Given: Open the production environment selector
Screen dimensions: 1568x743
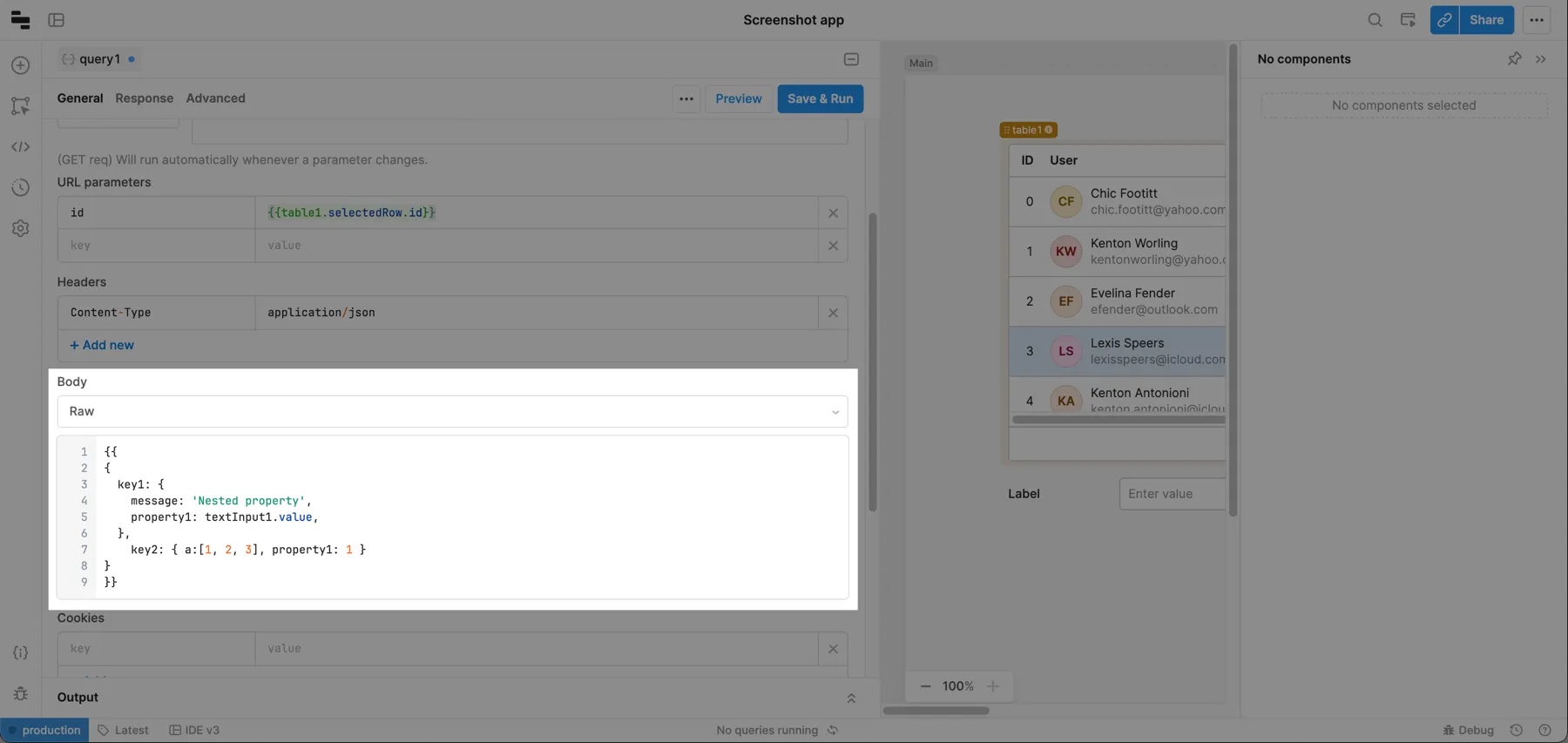Looking at the screenshot, I should tap(44, 730).
